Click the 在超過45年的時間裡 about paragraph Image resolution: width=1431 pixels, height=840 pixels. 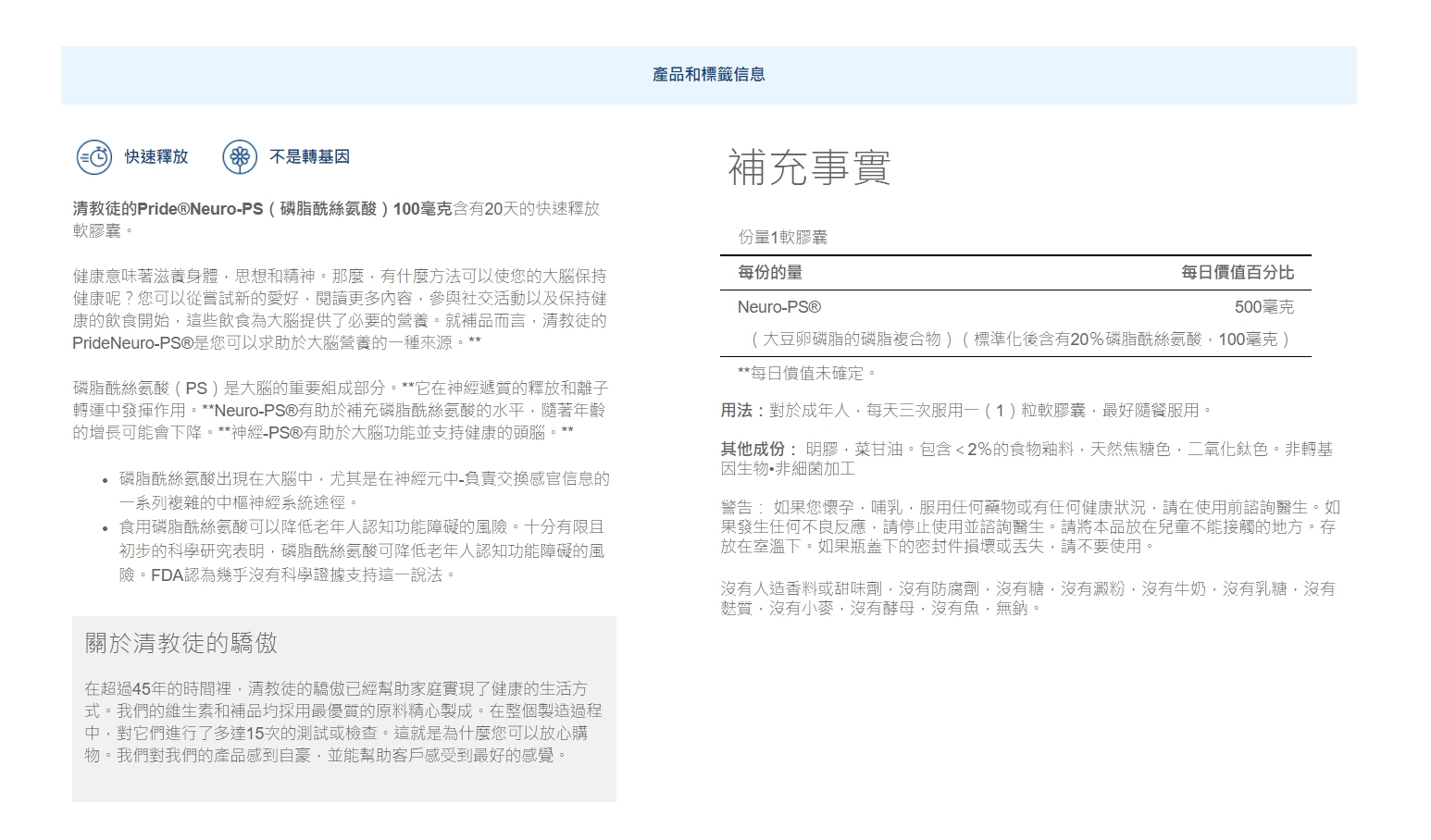pyautogui.click(x=343, y=723)
